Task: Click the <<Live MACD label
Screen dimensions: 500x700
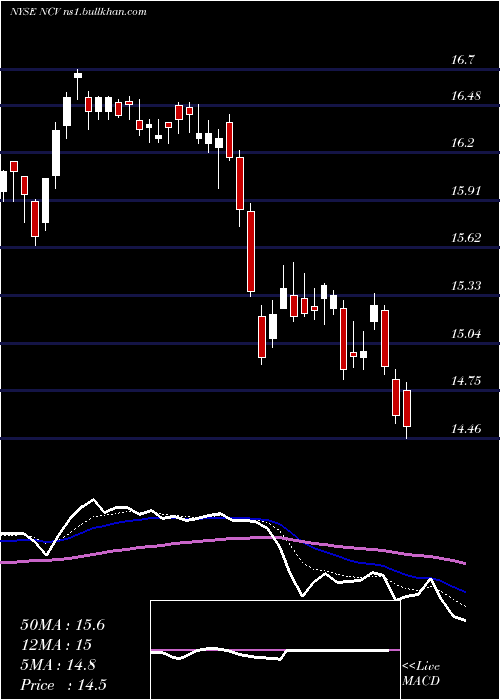Action: click(421, 674)
